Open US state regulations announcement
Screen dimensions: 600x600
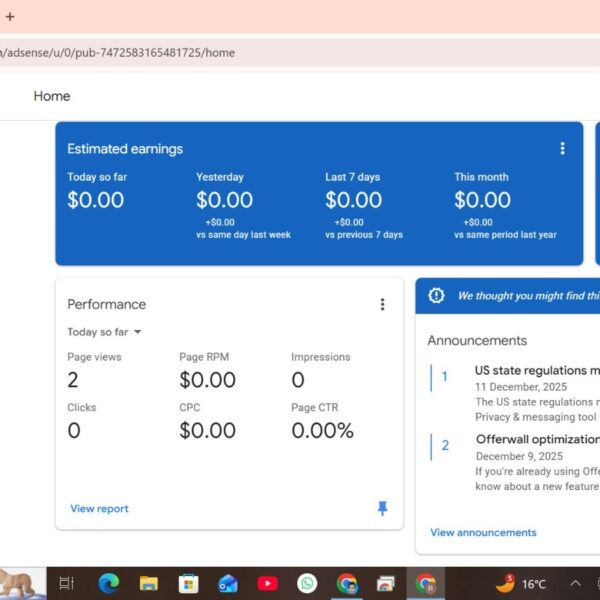(x=536, y=370)
